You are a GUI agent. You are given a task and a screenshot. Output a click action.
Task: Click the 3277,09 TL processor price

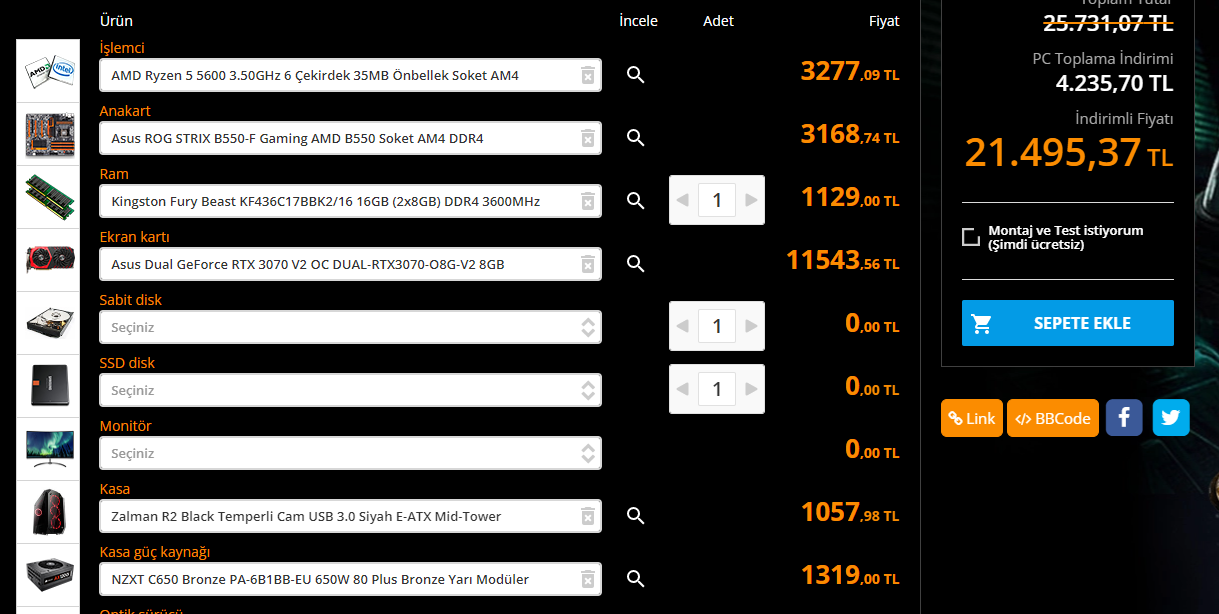[850, 71]
